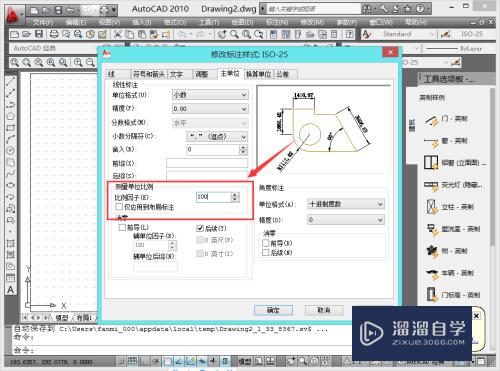Screen dimensions: 500x371
Task: Toggle Object Snap icon in status bar
Action: tap(167, 361)
